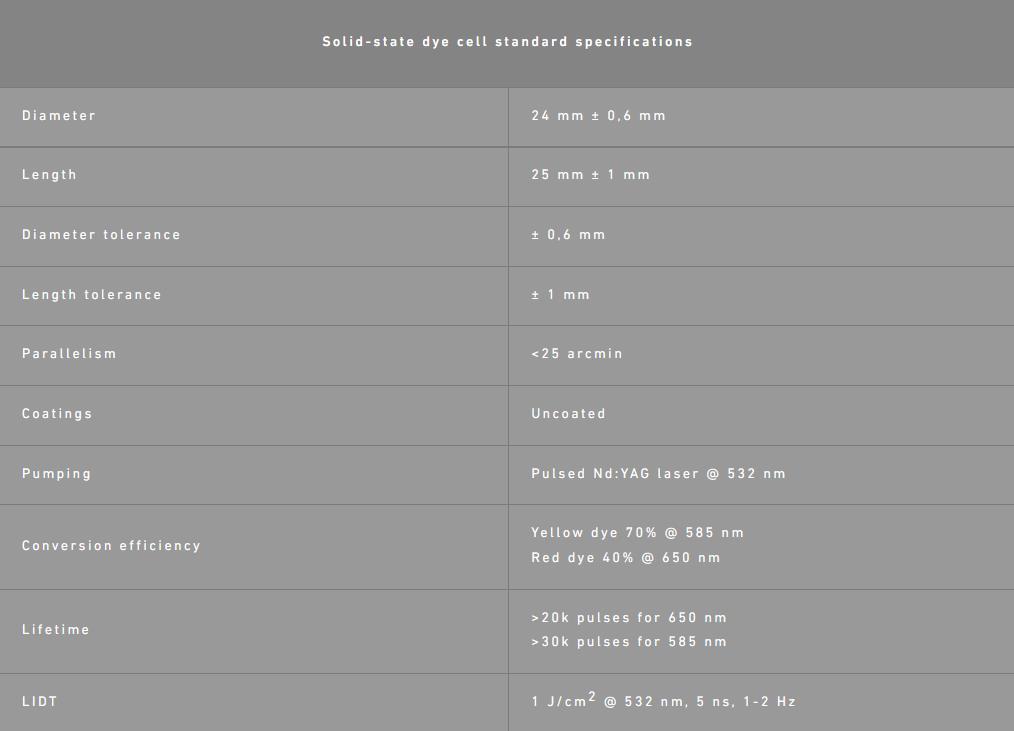Image resolution: width=1014 pixels, height=731 pixels.
Task: Click the "Pulsed Nd:YAG laser @ 532 nm" text
Action: coord(658,474)
